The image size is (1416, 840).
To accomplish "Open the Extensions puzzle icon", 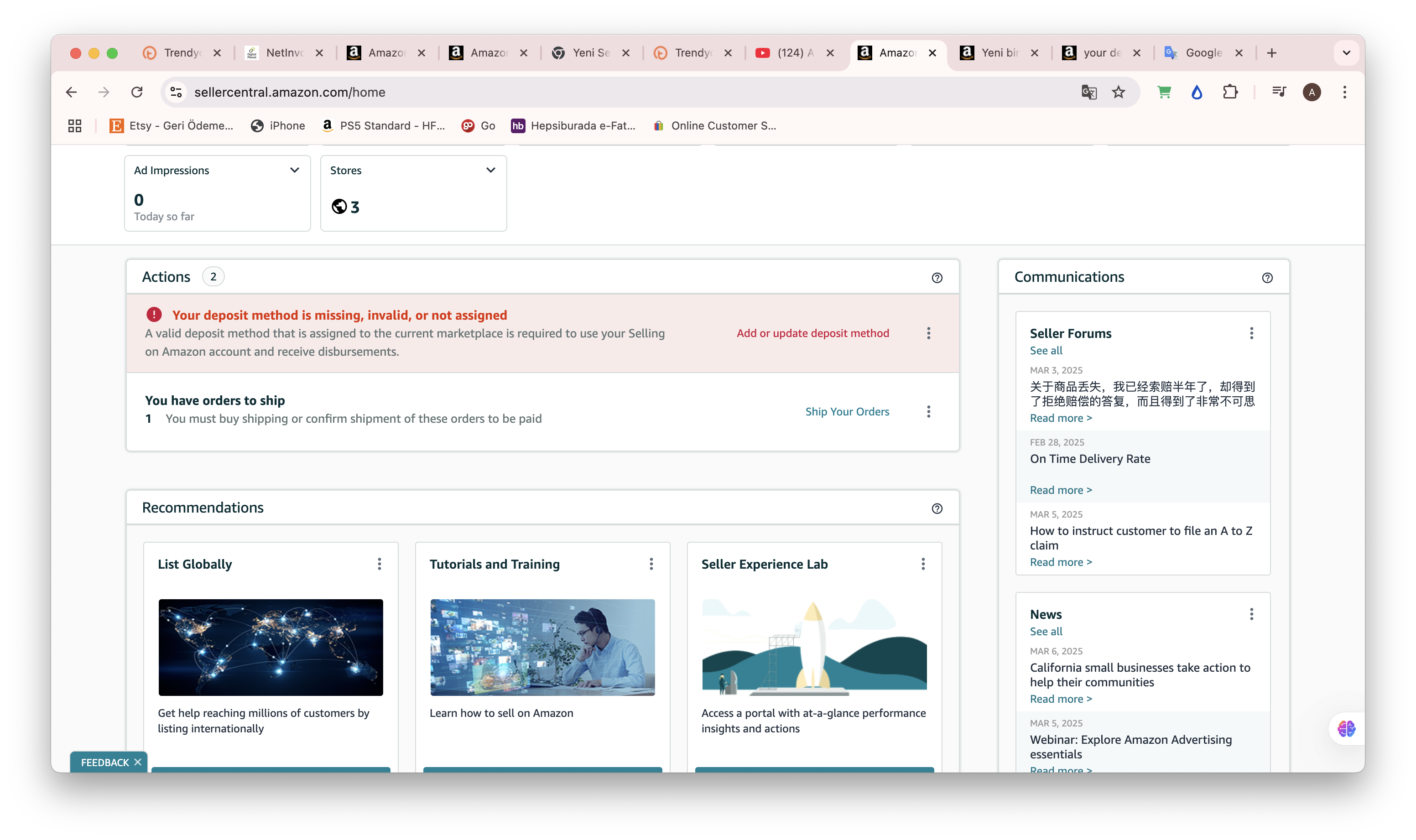I will click(1230, 92).
